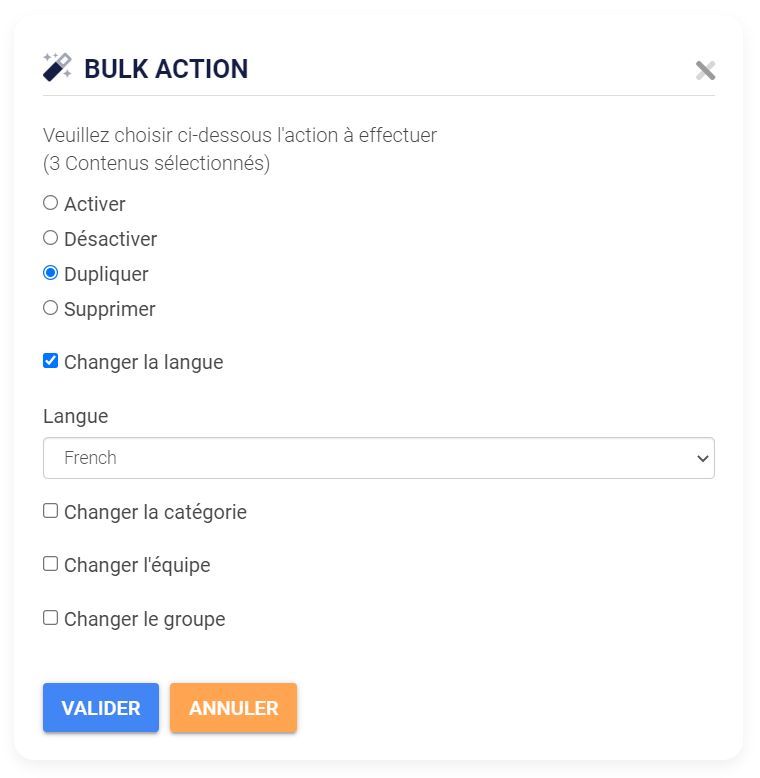Click the Activer label text

pyautogui.click(x=95, y=204)
